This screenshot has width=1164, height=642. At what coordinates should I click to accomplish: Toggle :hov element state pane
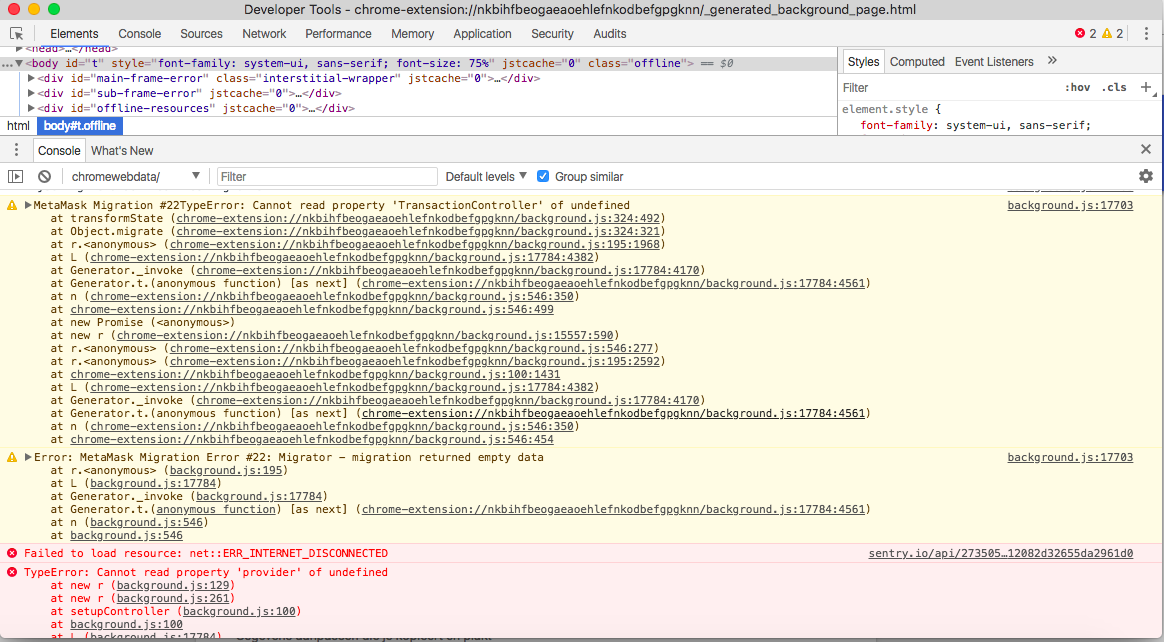[1077, 88]
